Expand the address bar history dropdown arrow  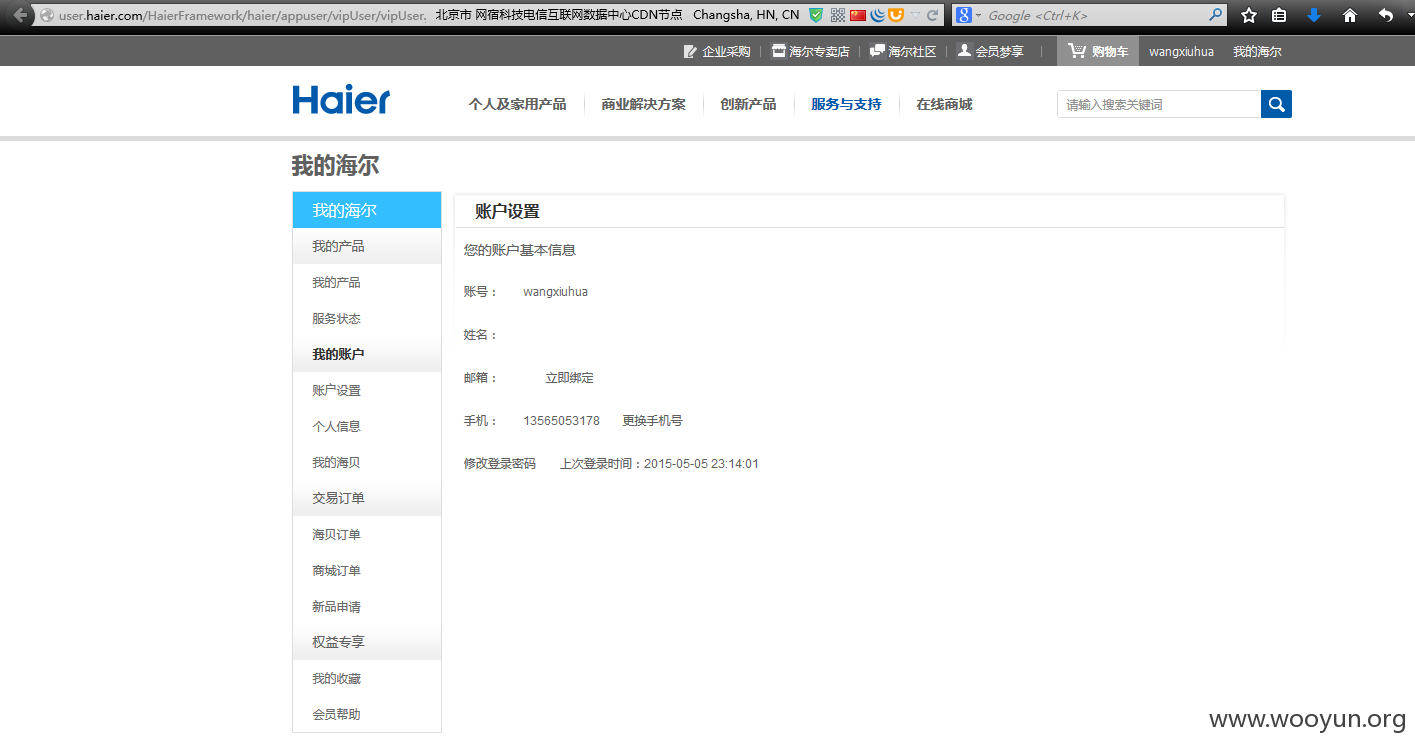(x=914, y=15)
